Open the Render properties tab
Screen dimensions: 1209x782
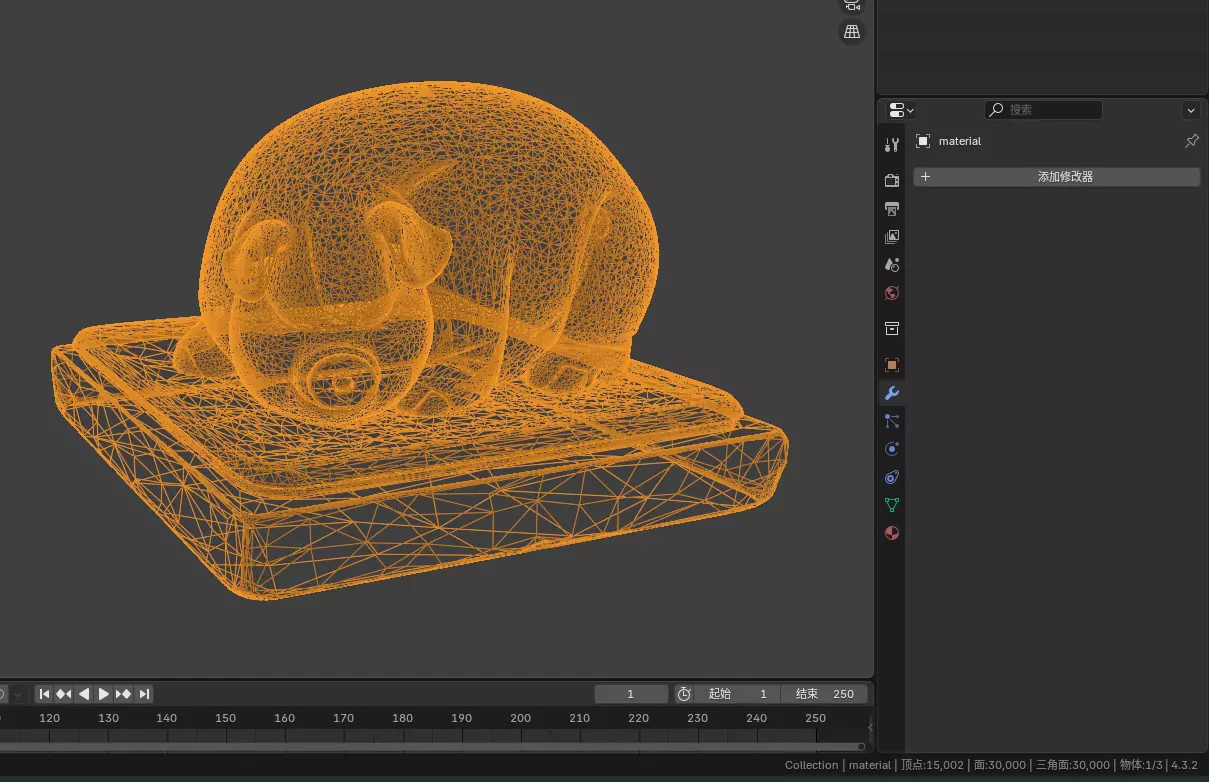[892, 181]
